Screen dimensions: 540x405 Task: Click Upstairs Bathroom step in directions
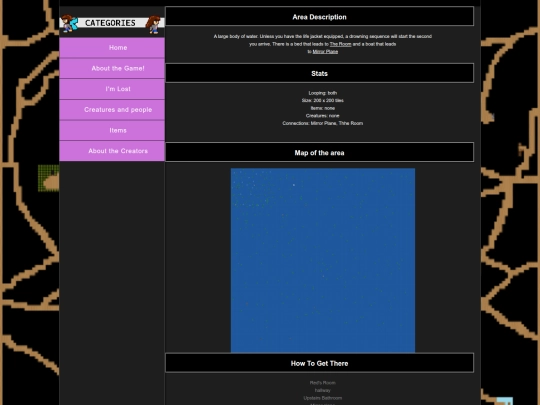(x=323, y=398)
